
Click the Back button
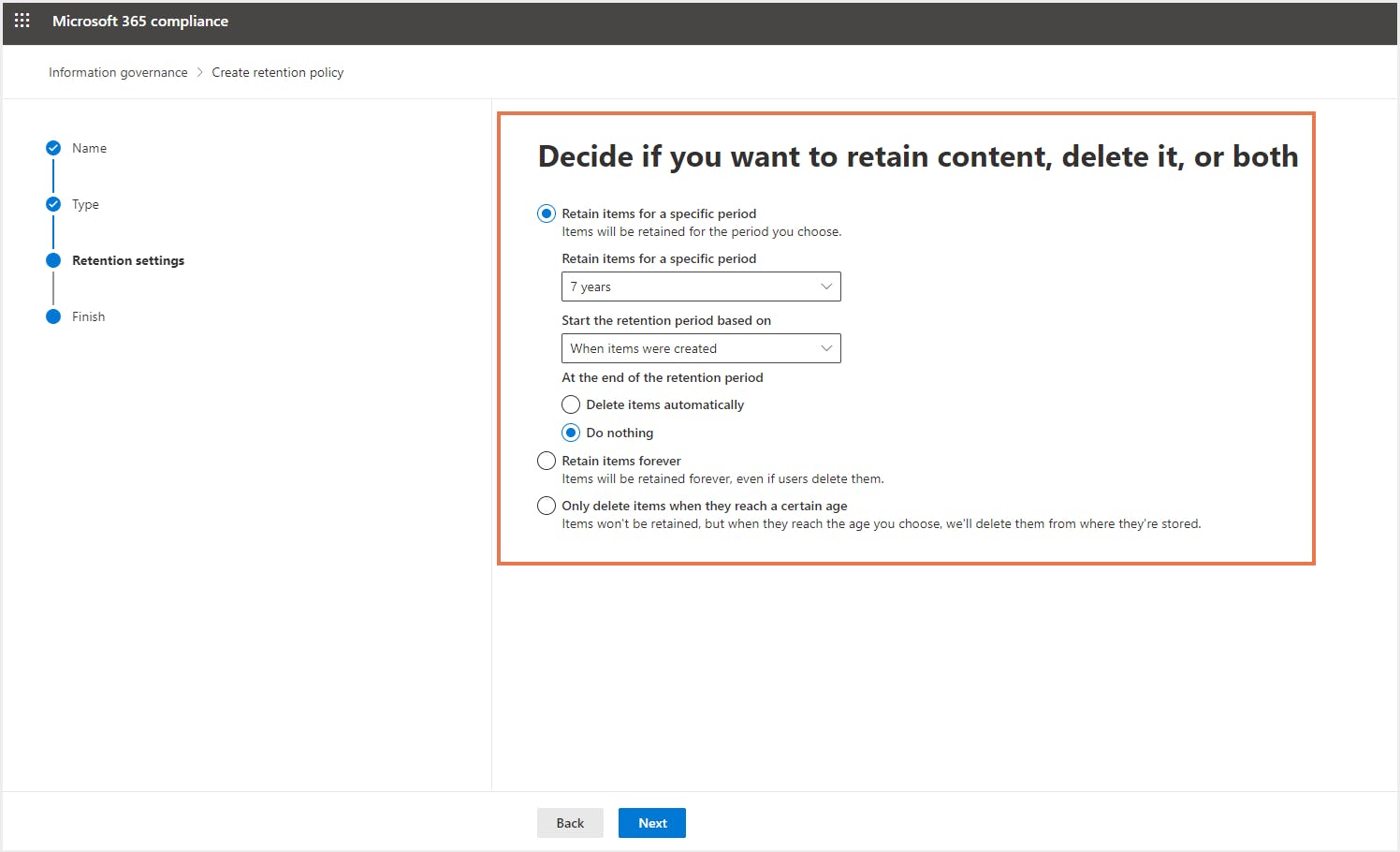point(570,822)
